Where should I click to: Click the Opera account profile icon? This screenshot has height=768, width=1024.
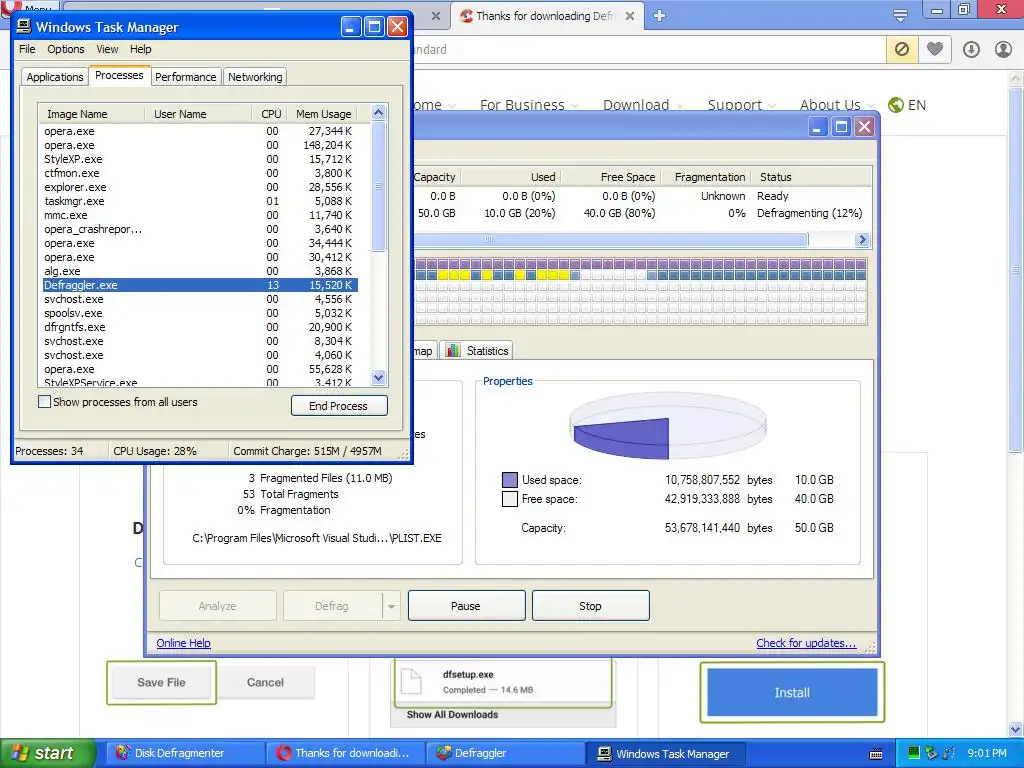pyautogui.click(x=1003, y=49)
